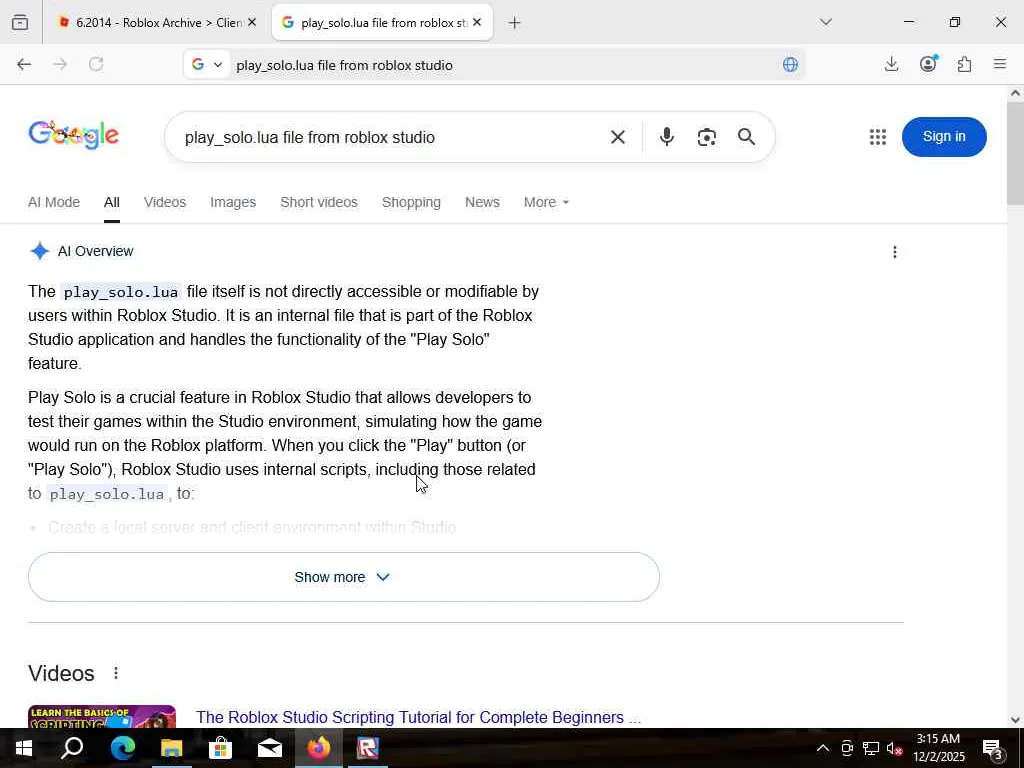
Task: Open Firefox View tab list icon
Action: click(x=20, y=22)
